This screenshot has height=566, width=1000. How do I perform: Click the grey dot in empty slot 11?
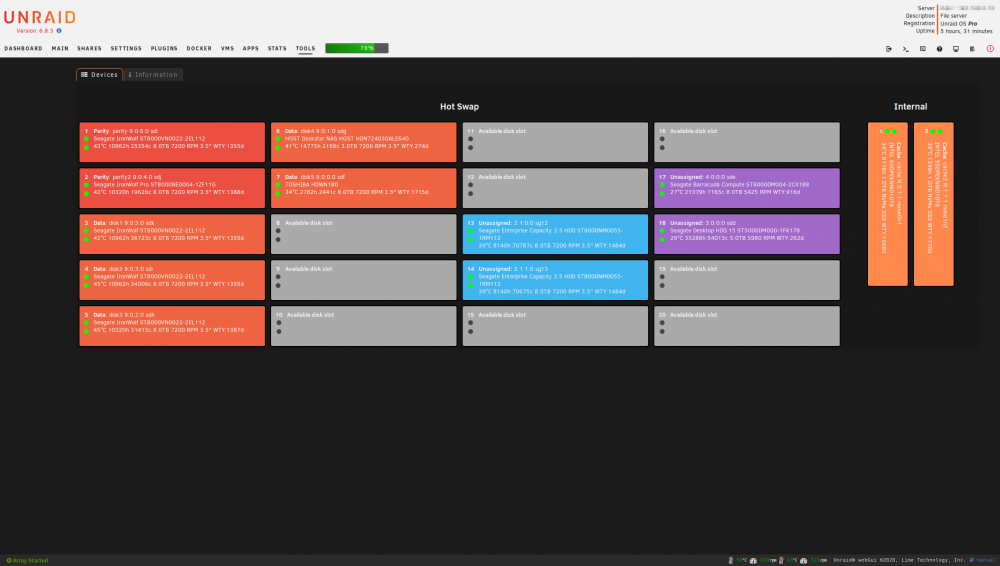[471, 138]
